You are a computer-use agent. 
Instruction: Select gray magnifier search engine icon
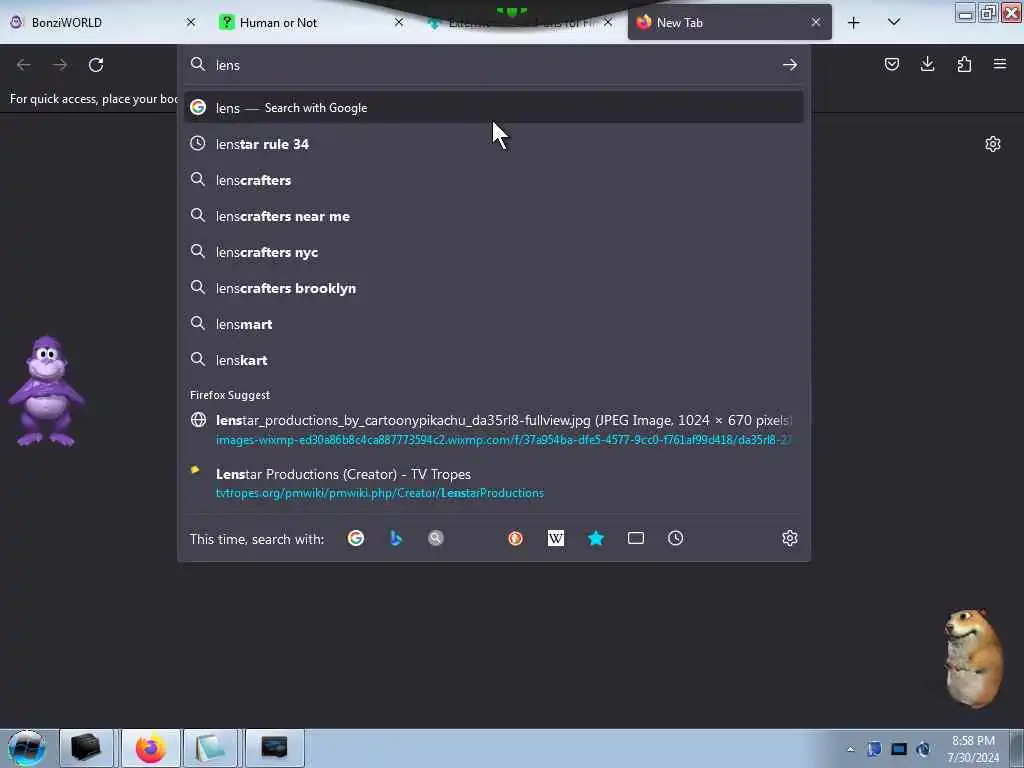436,538
